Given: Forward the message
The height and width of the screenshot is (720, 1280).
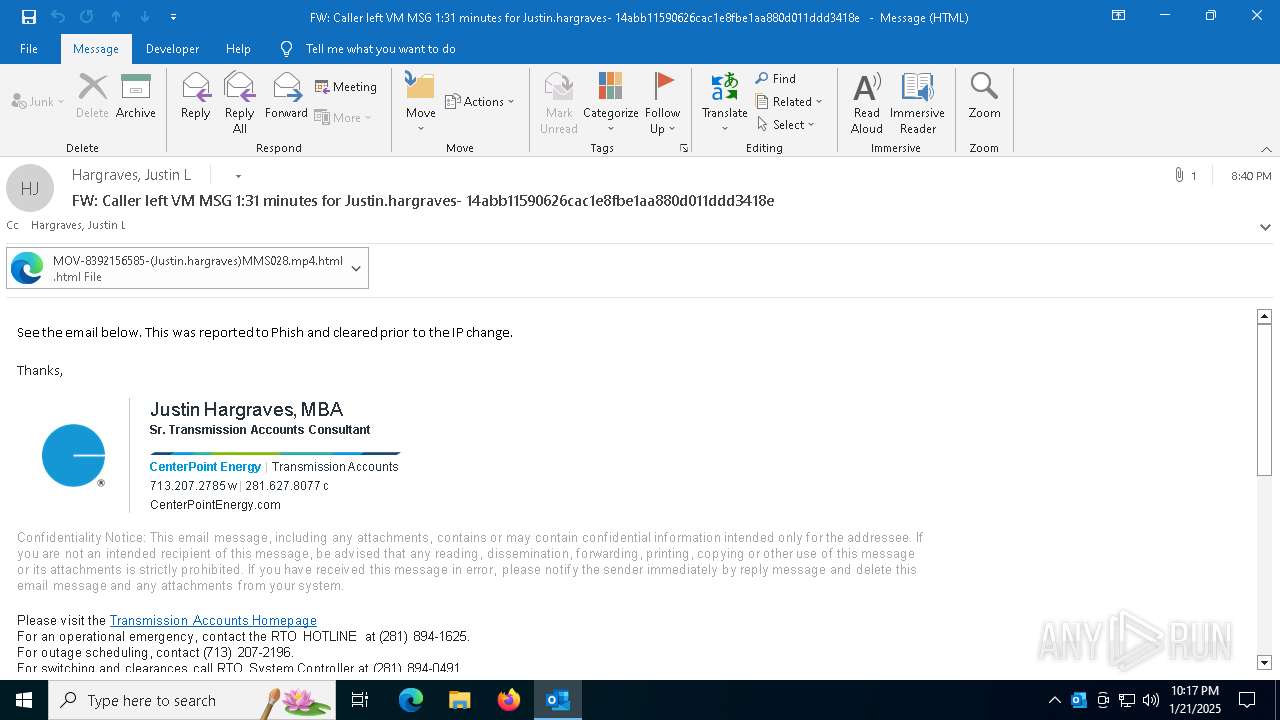Looking at the screenshot, I should 286,96.
